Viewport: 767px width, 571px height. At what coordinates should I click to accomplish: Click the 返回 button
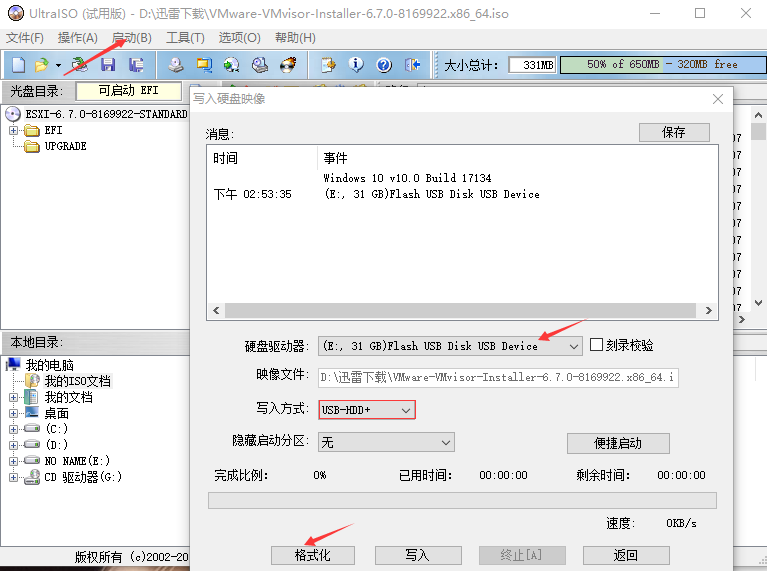click(626, 555)
